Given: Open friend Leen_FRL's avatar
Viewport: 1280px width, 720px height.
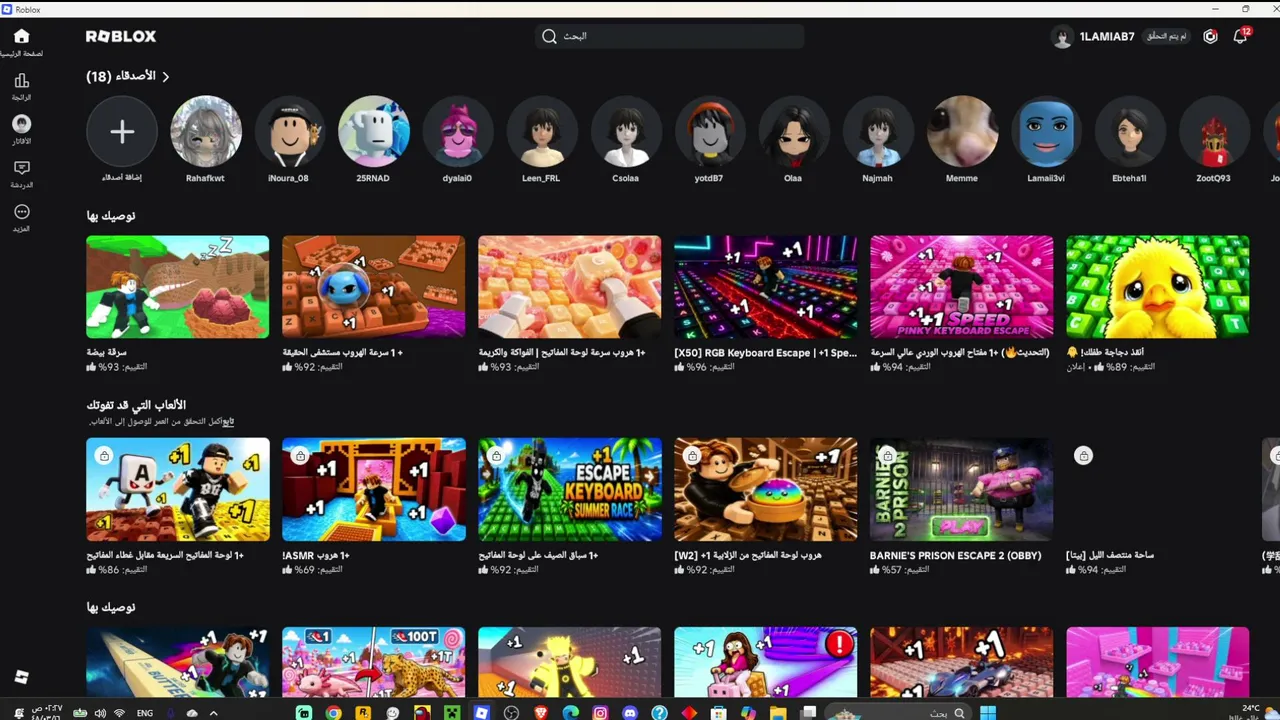Looking at the screenshot, I should click(x=542, y=131).
